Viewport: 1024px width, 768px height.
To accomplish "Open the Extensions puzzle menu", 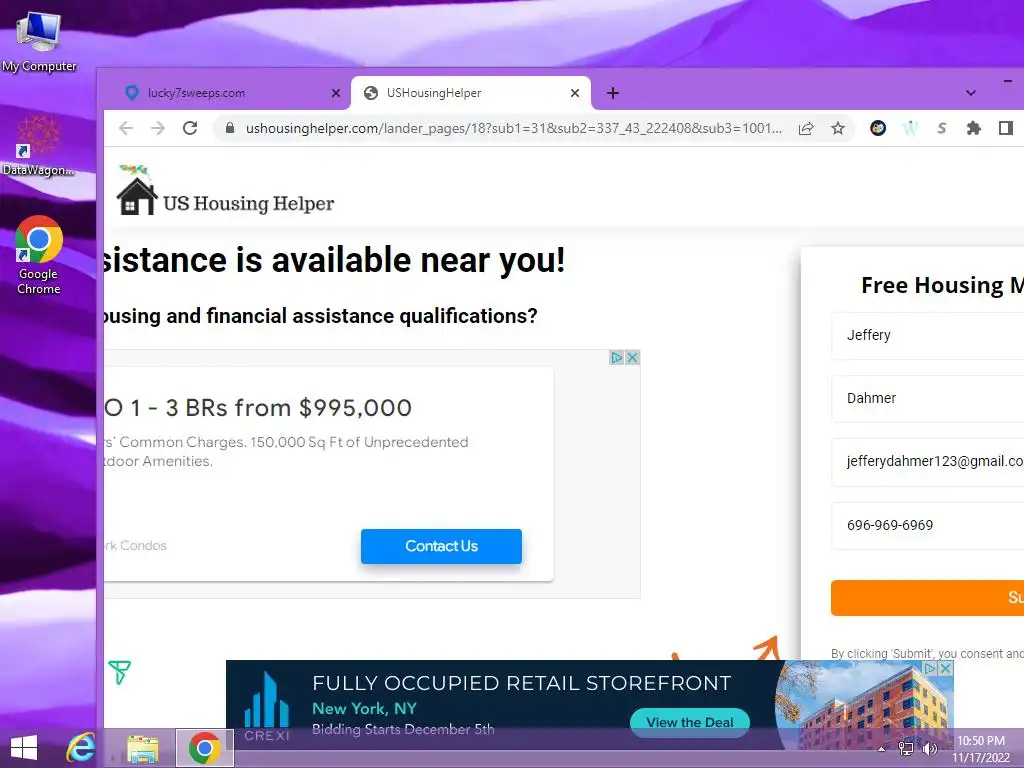I will click(974, 128).
